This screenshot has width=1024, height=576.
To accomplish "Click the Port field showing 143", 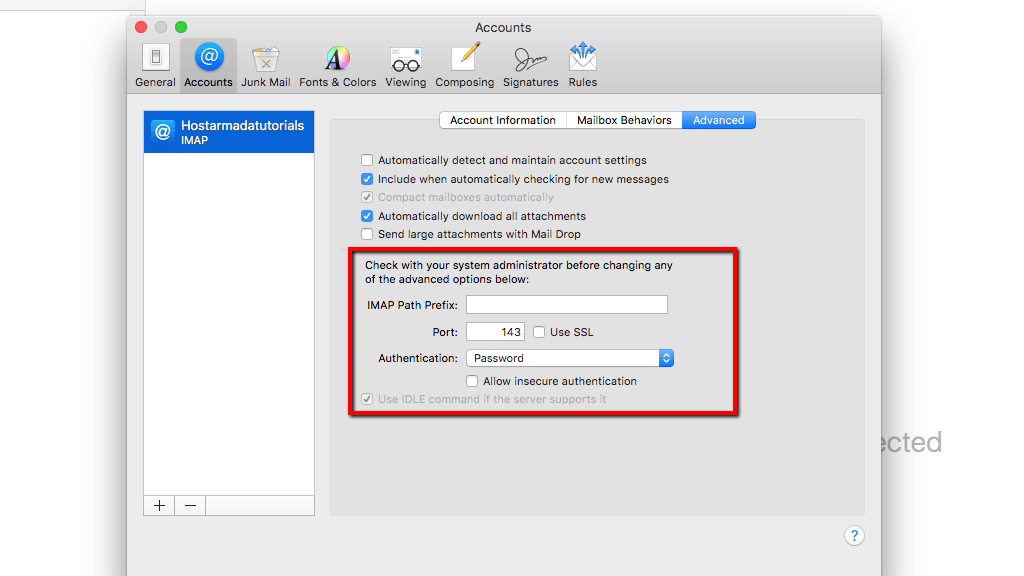I will coord(495,332).
